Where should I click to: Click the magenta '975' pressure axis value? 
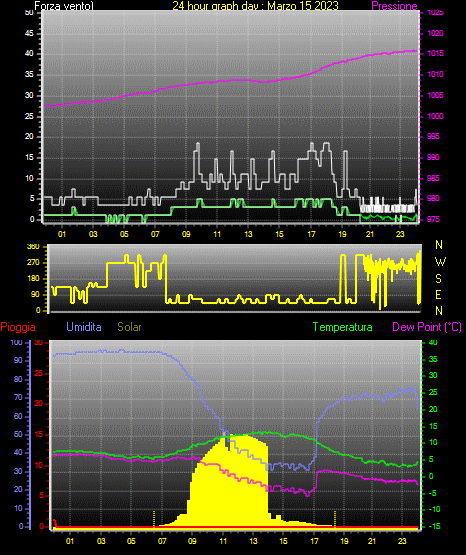click(x=434, y=219)
